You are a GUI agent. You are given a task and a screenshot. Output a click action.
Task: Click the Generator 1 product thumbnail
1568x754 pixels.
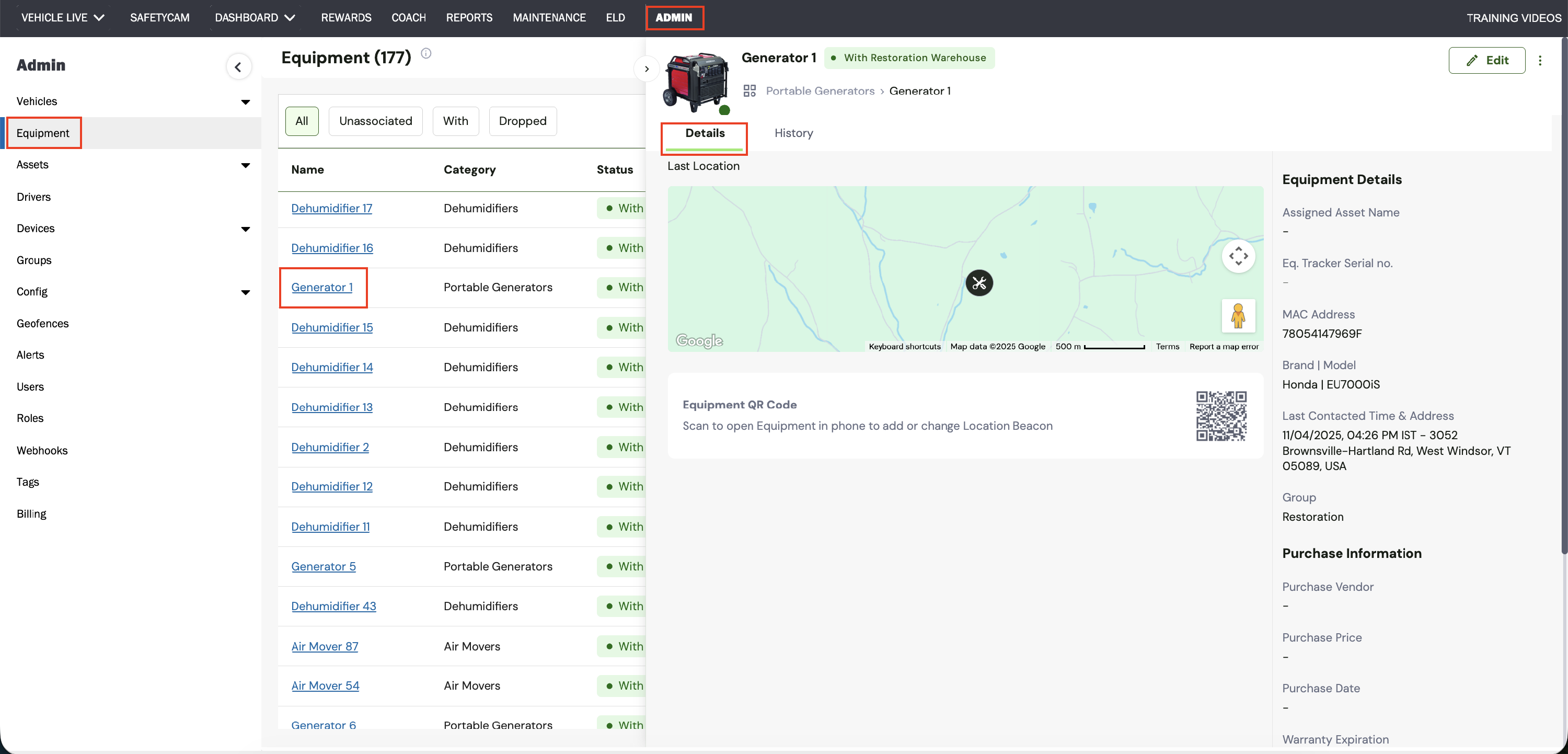[x=697, y=82]
